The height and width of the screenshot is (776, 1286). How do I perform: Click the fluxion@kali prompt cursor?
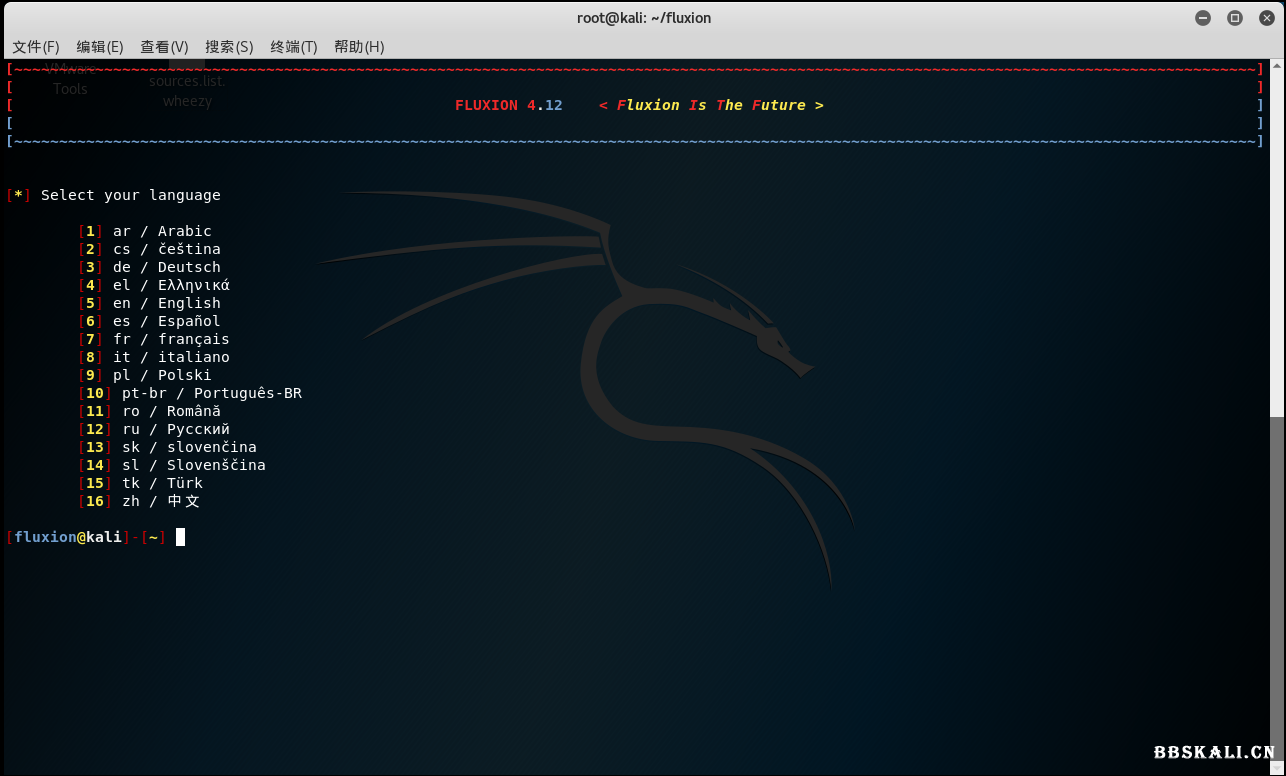[181, 537]
